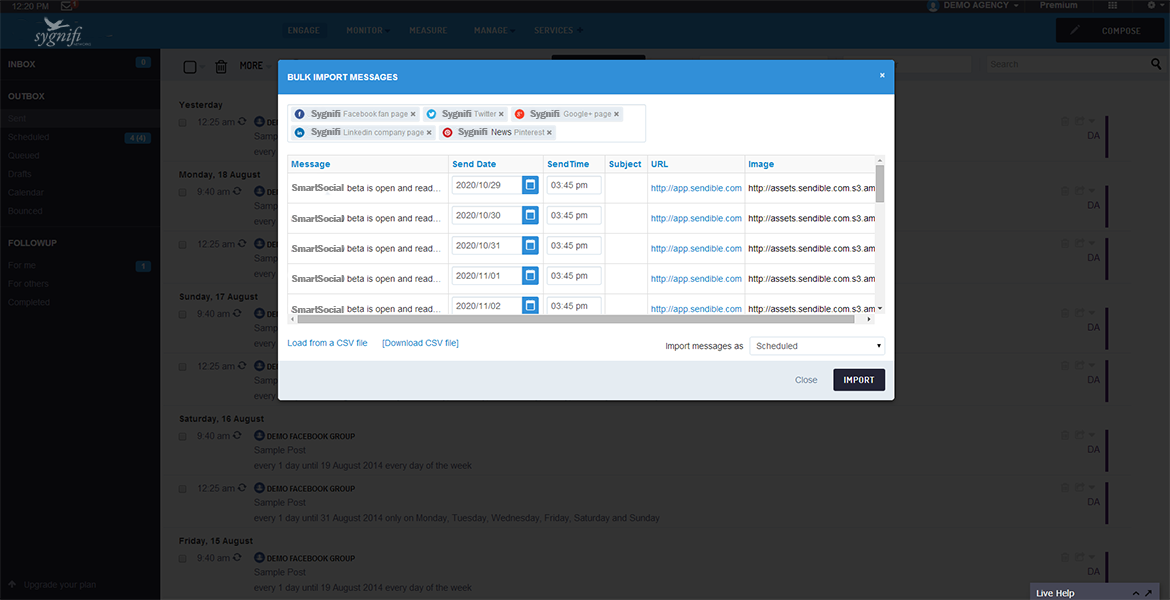Remove the Facebook fan page profile tag
1170x600 pixels.
coord(413,115)
